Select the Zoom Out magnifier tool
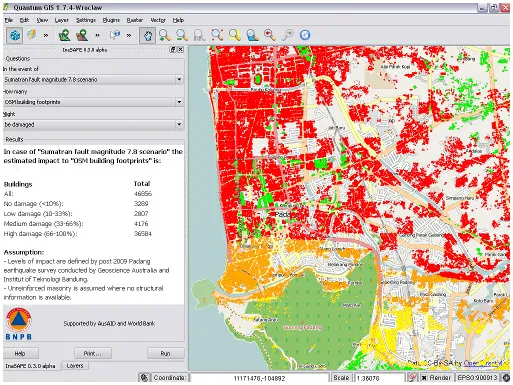 pyautogui.click(x=182, y=35)
